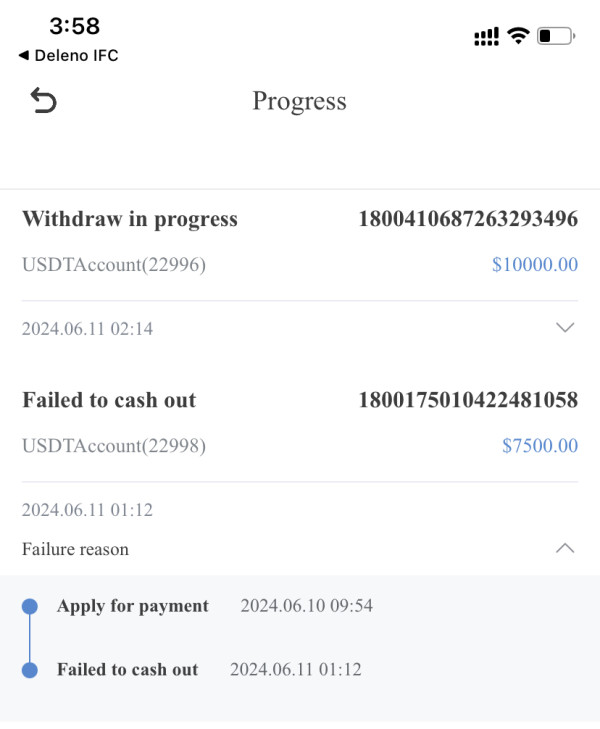Tap the $10000.00 withdrawal amount
This screenshot has width=600, height=729.
tap(534, 265)
